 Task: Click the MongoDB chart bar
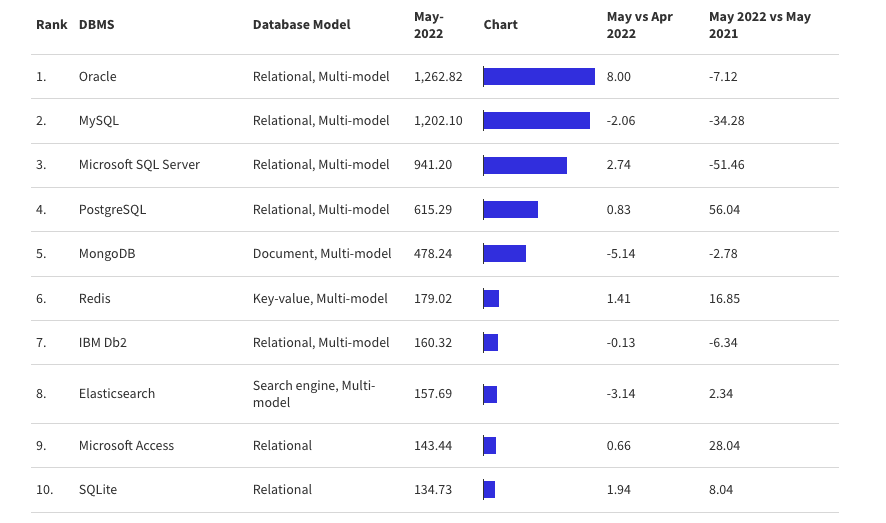pyautogui.click(x=505, y=254)
